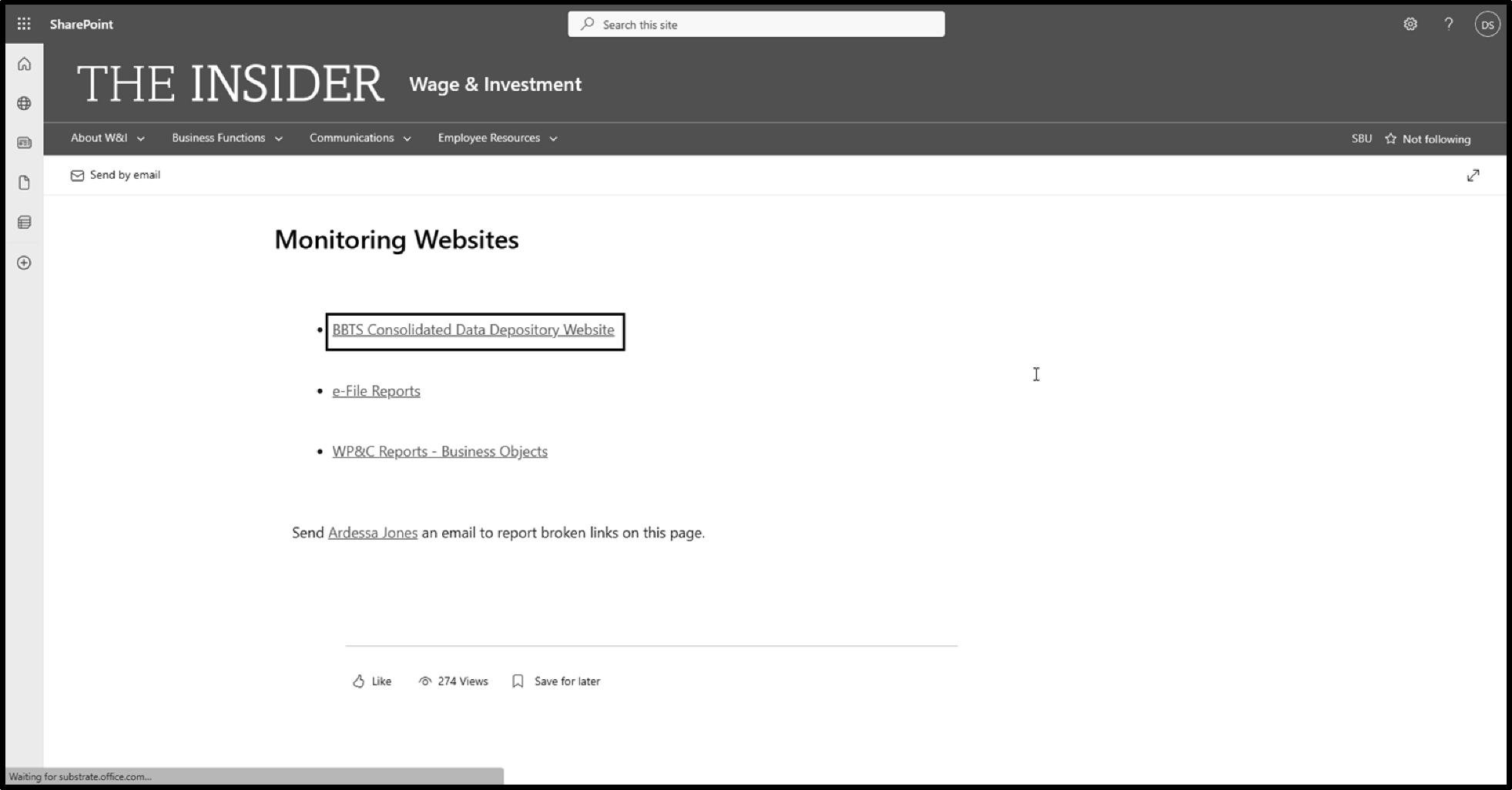Click the Search this site field
Viewport: 1512px width, 790px height.
pyautogui.click(x=756, y=25)
